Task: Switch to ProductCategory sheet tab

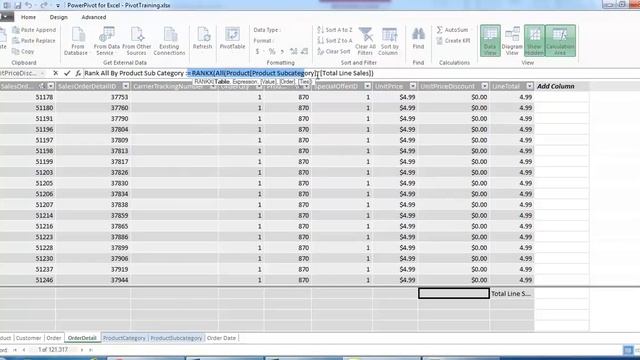Action: click(x=124, y=338)
